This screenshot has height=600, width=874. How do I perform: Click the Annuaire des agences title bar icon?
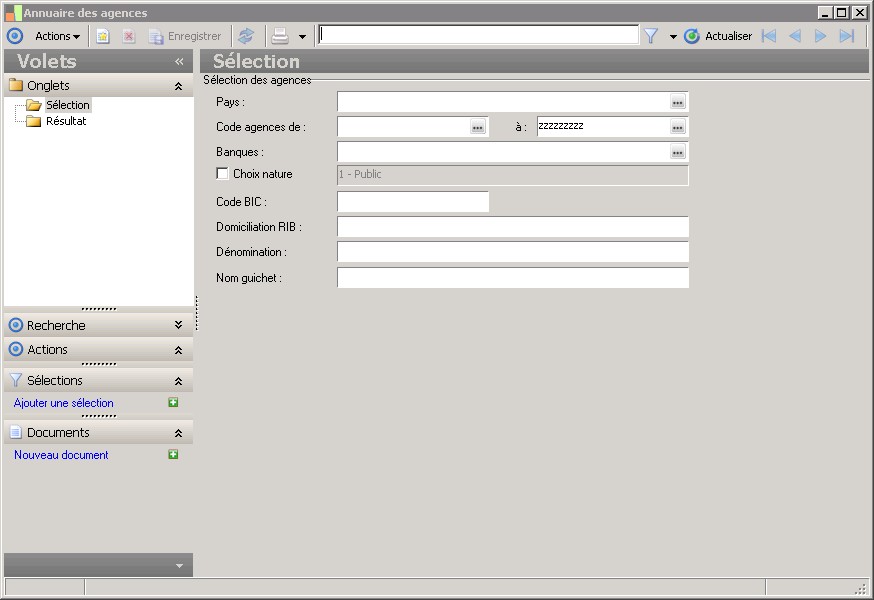tap(13, 13)
